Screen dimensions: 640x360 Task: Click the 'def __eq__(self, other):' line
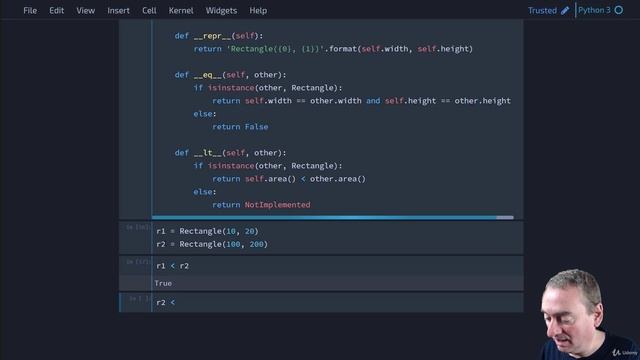231,75
